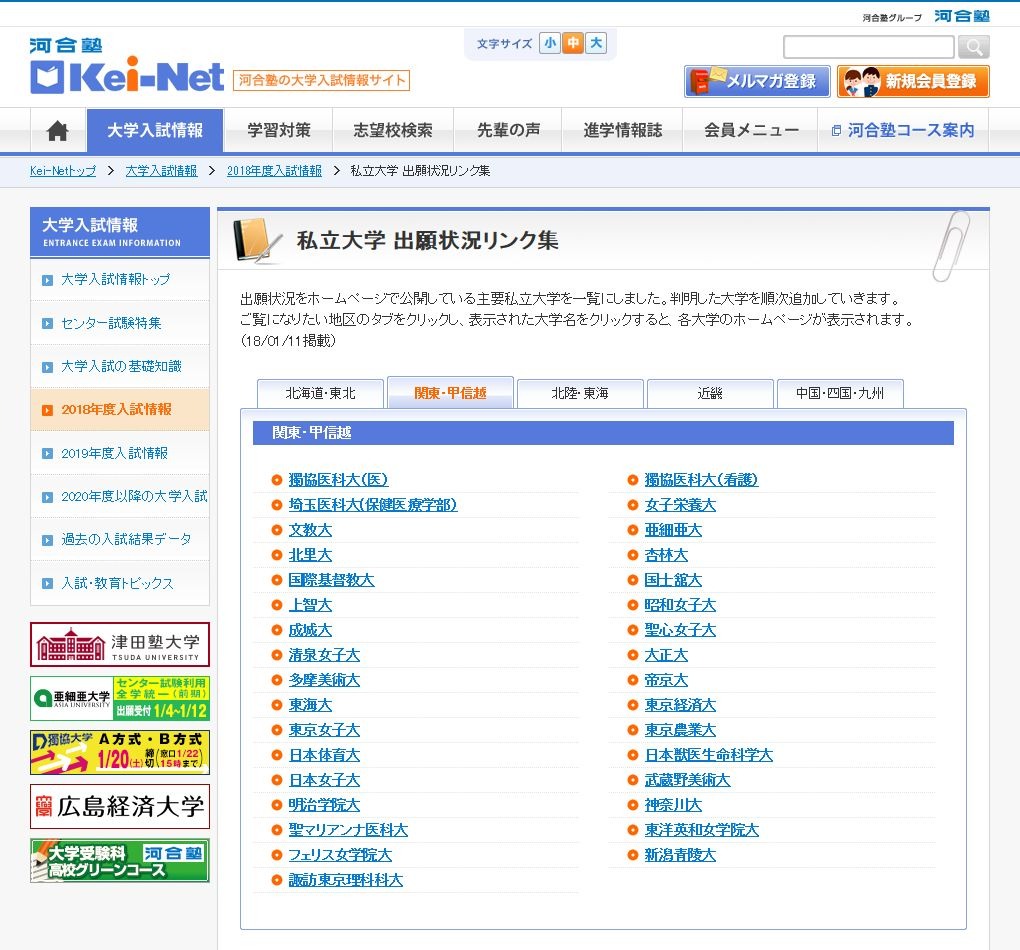Select the 中 font size option
This screenshot has height=950, width=1020.
575,44
